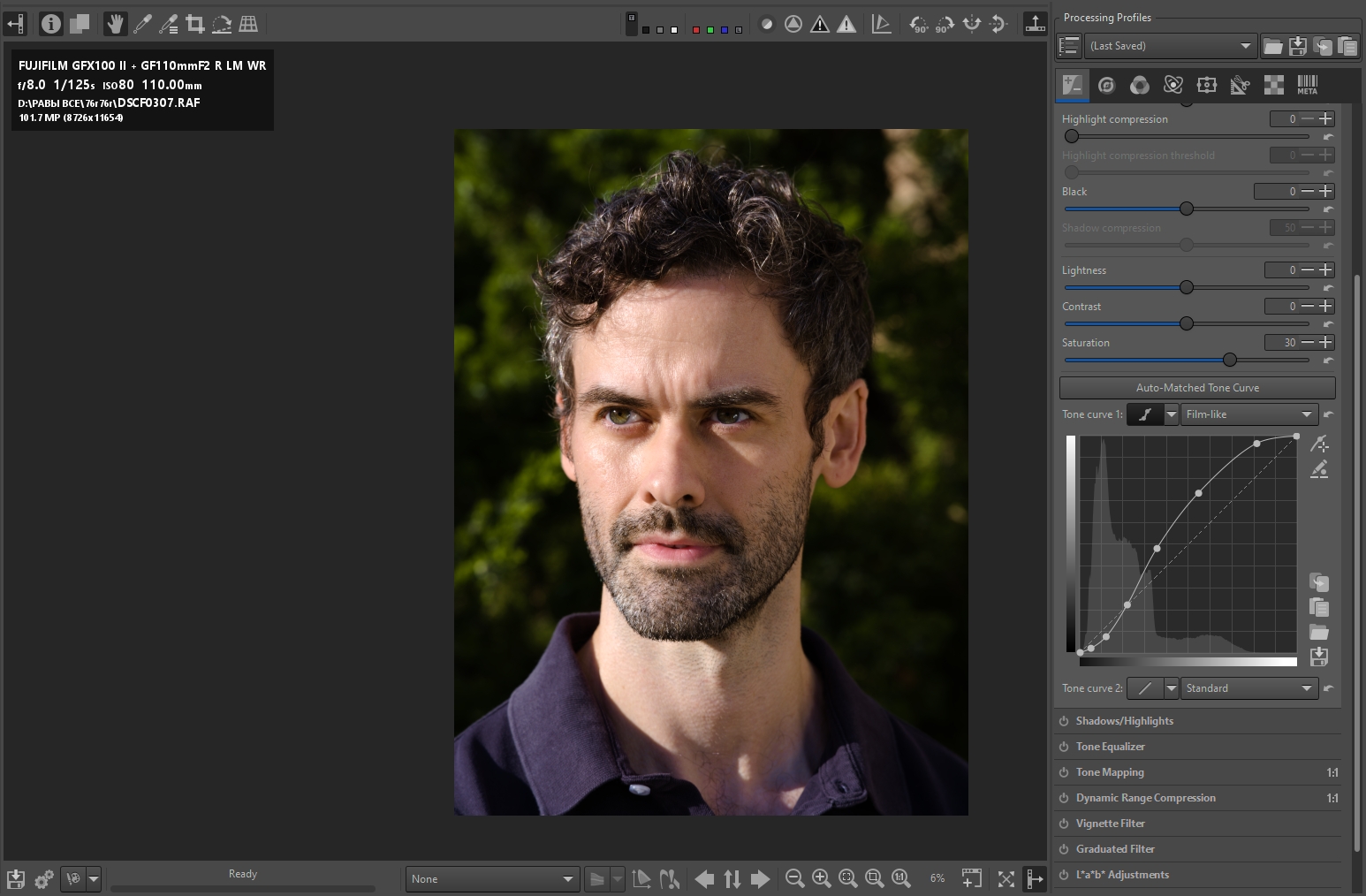Enable the Vignette Filter power toggle

pyautogui.click(x=1064, y=824)
